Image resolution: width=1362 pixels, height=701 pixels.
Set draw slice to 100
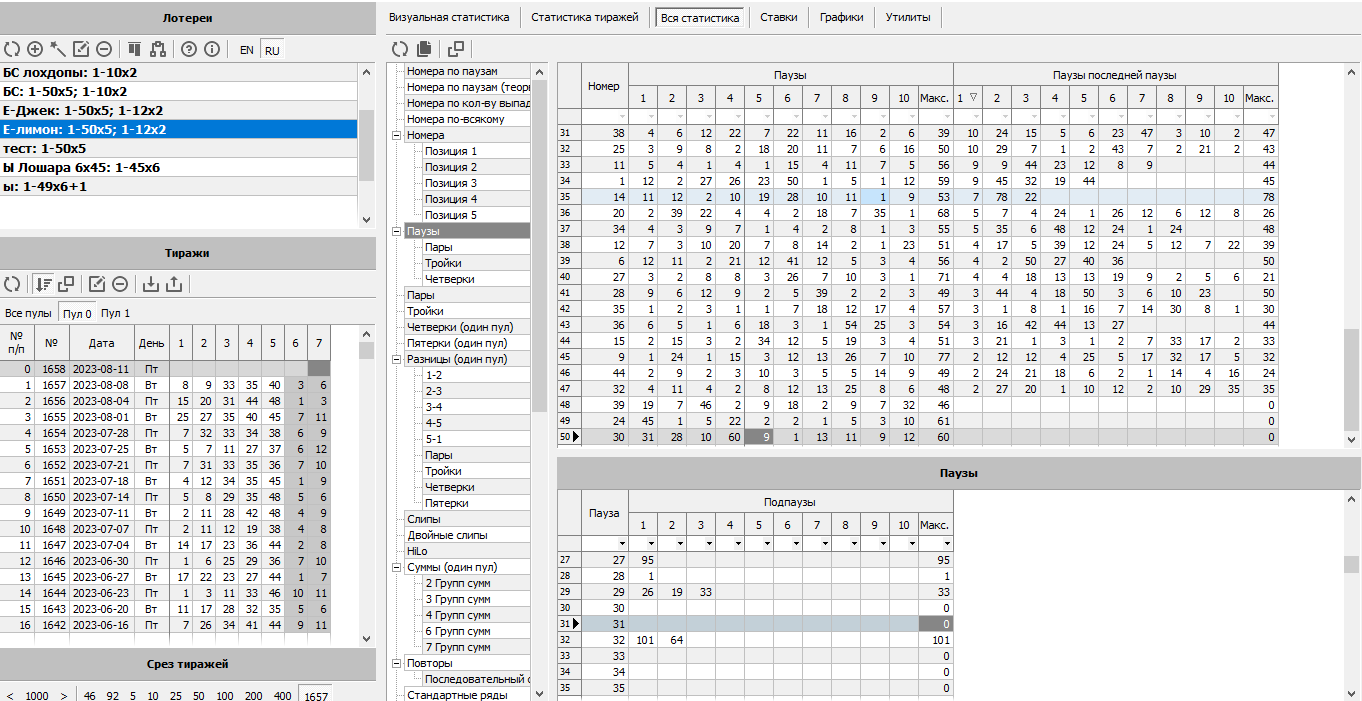coord(225,695)
